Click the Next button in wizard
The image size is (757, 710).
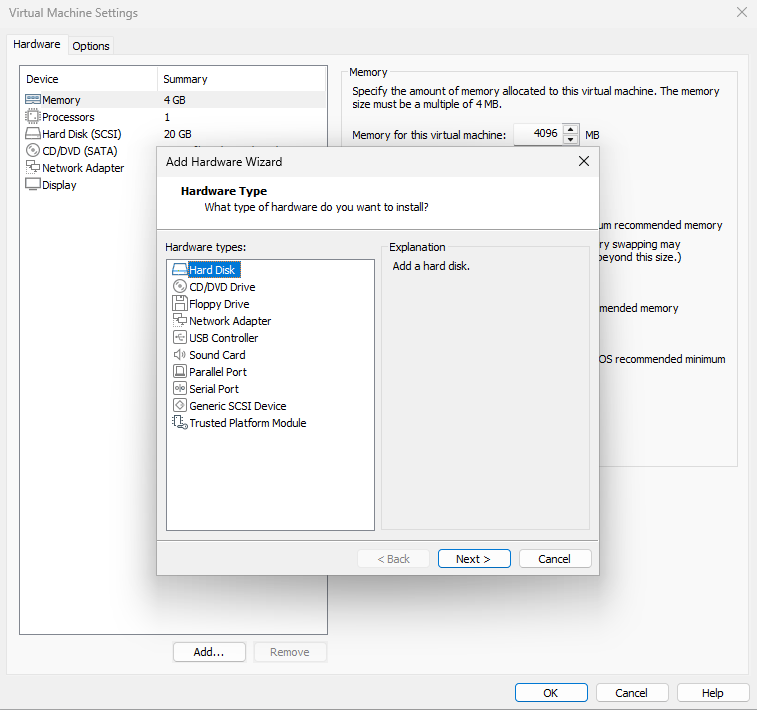tap(474, 559)
